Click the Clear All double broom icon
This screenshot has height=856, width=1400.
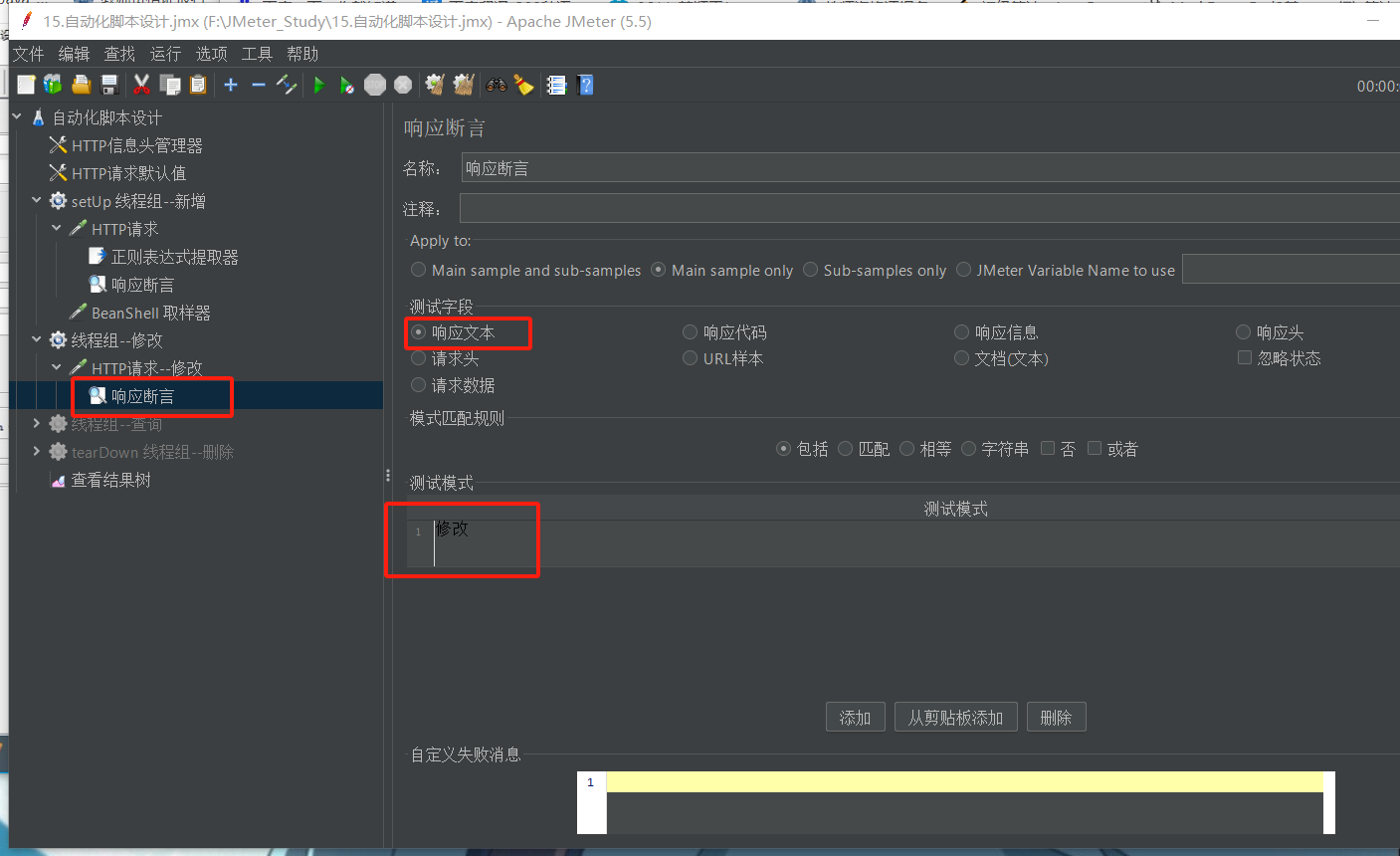[x=463, y=85]
